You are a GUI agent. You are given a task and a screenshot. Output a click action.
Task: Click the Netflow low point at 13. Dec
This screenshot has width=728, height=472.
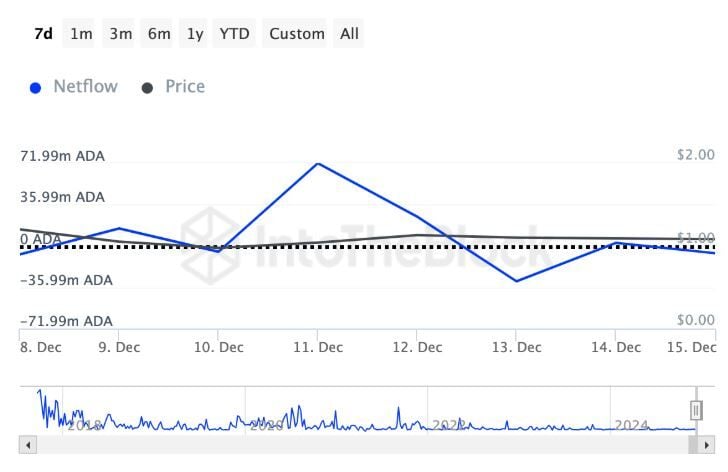(x=516, y=281)
